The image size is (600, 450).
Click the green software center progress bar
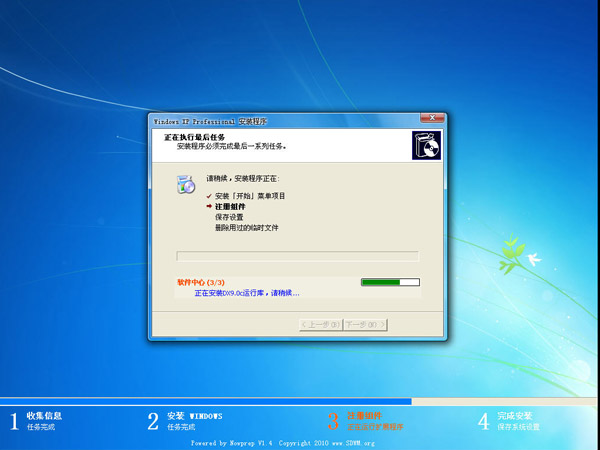point(390,282)
